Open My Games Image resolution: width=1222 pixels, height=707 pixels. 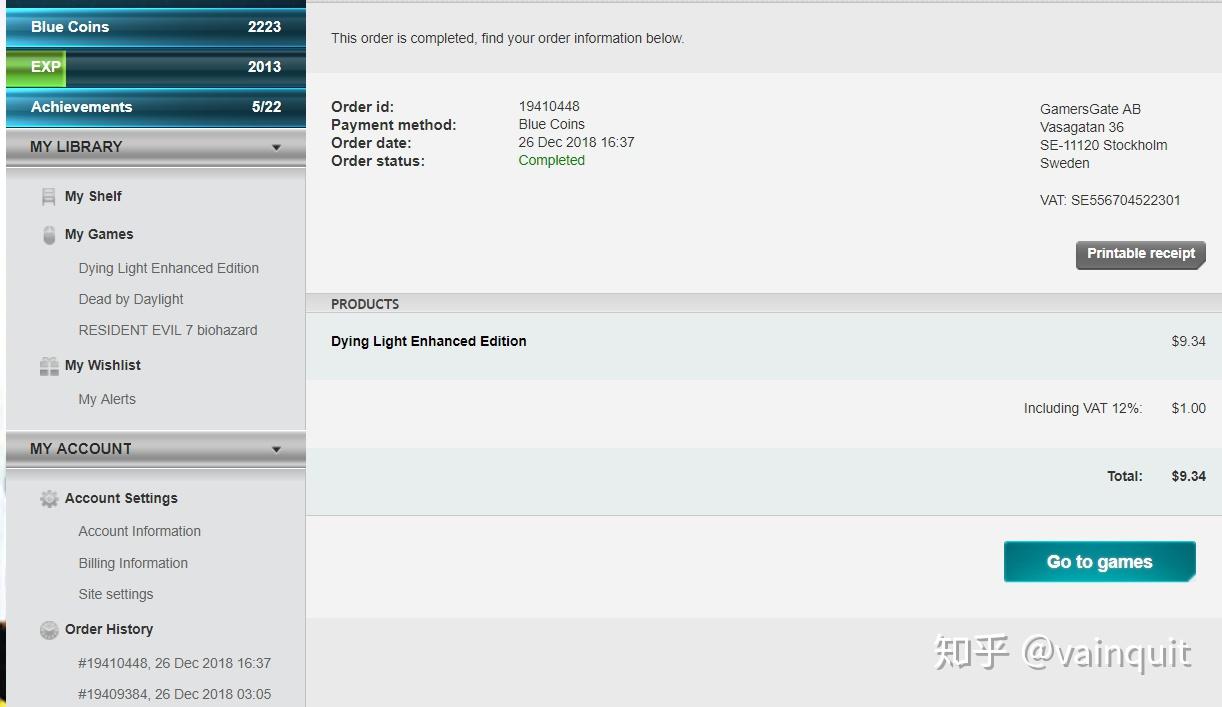(x=99, y=234)
